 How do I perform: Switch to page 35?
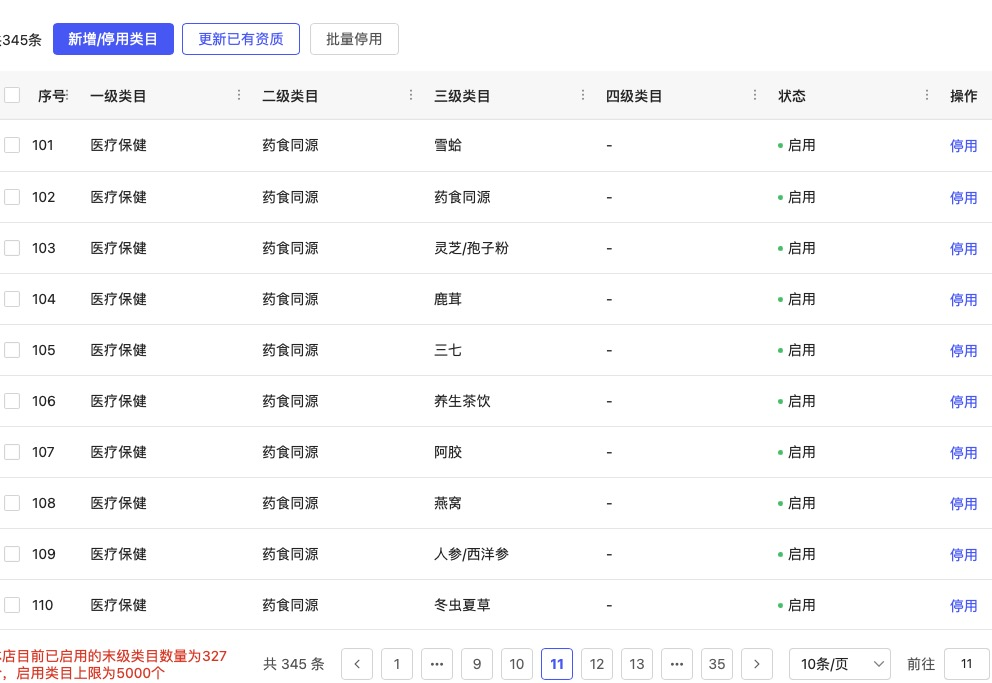(x=717, y=664)
